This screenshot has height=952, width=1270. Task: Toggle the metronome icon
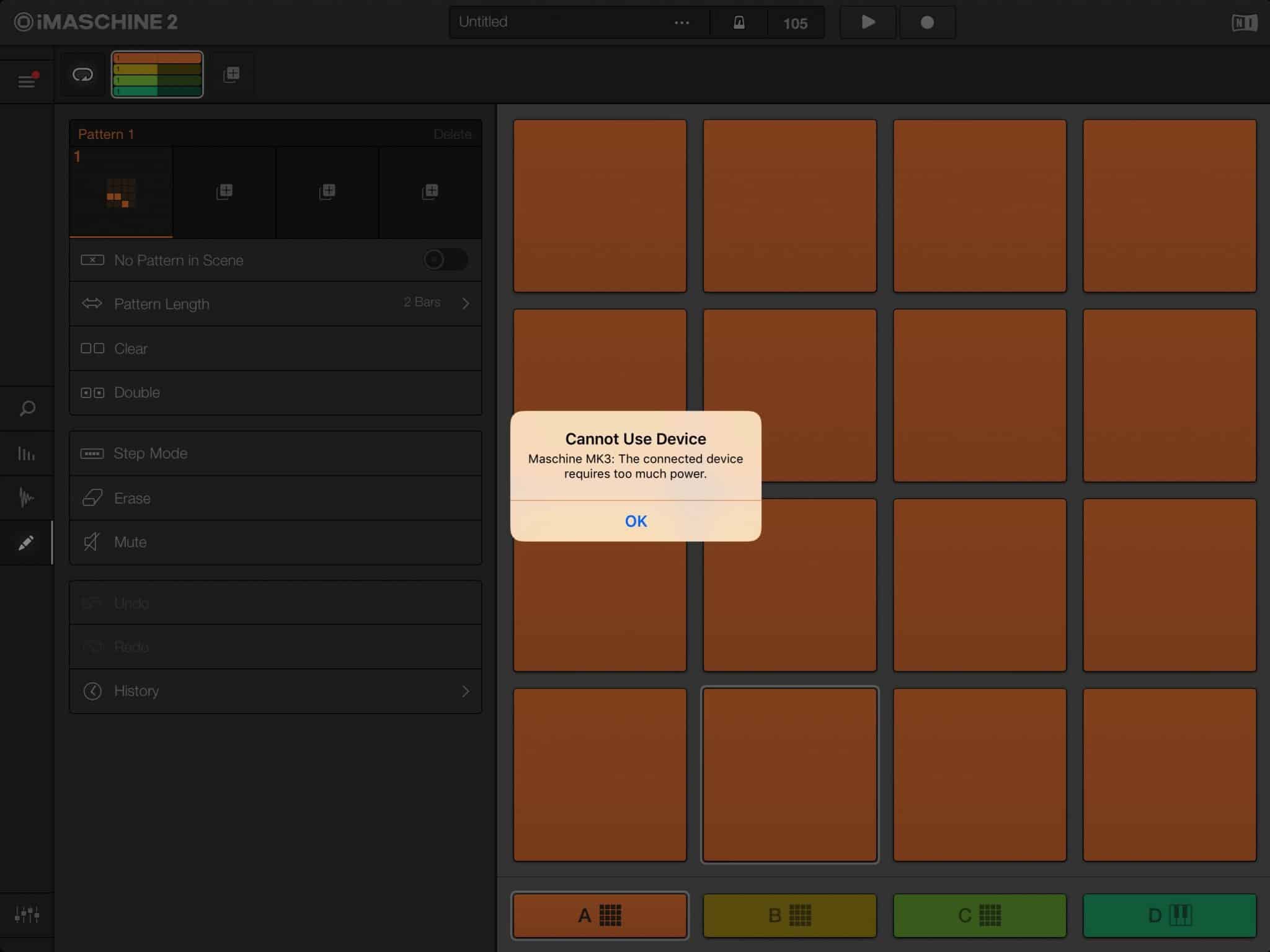739,23
